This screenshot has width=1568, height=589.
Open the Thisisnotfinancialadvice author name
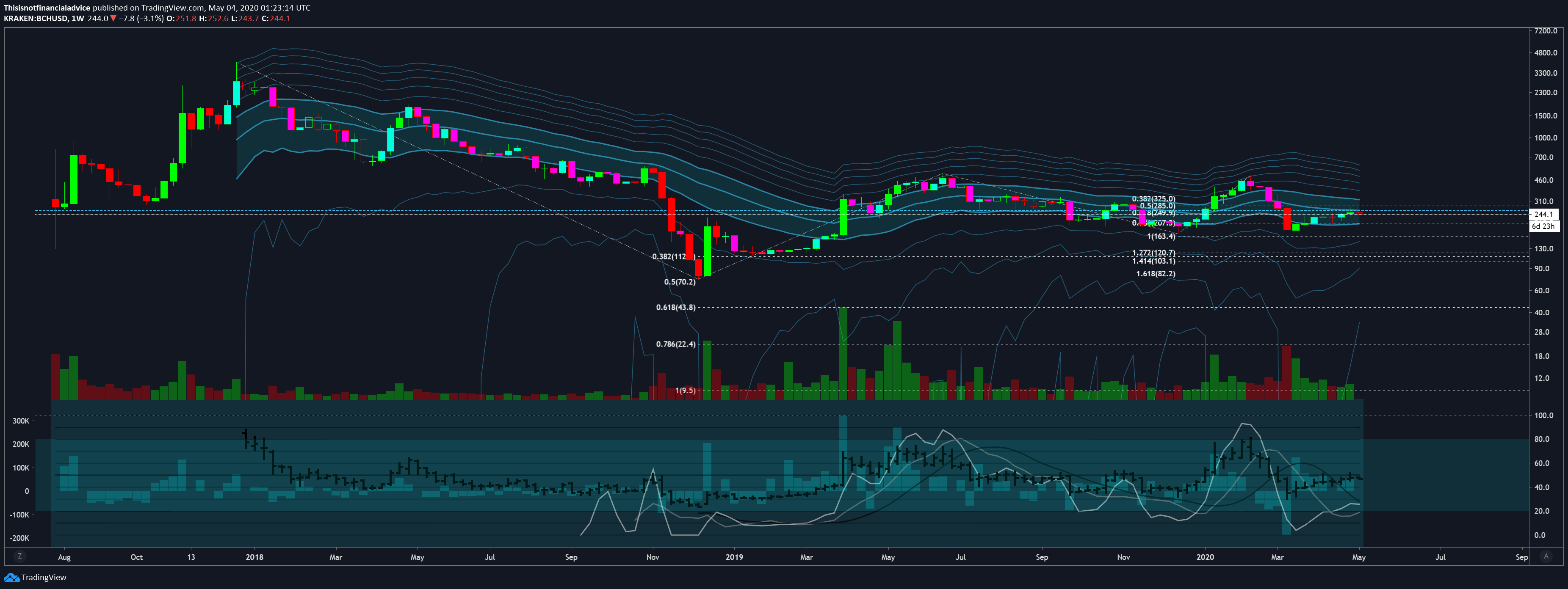pos(47,8)
